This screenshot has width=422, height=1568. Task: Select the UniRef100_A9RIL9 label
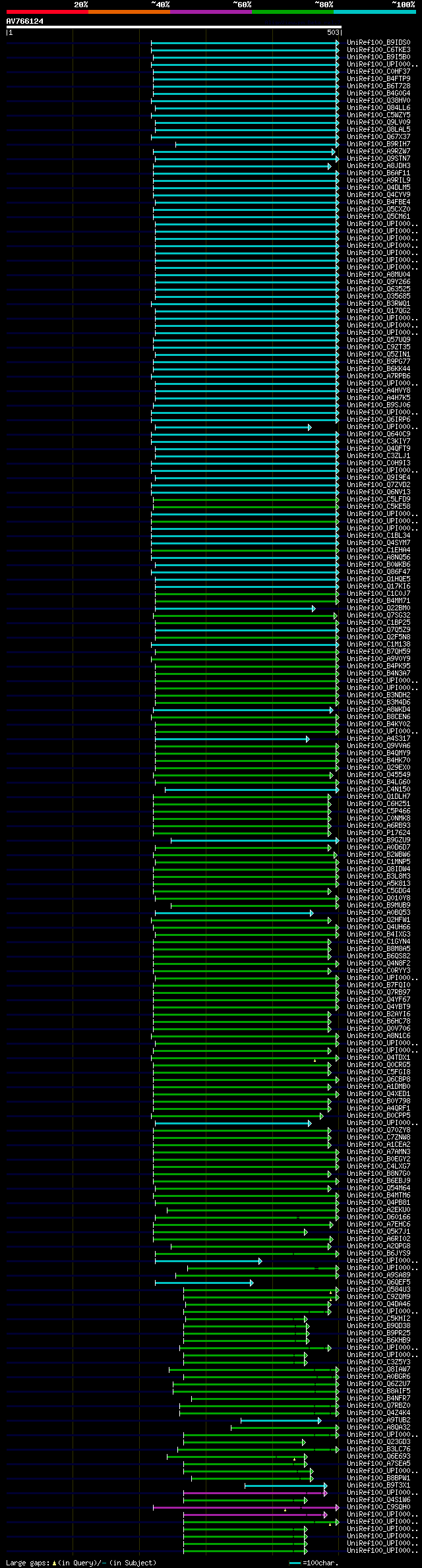point(378,180)
